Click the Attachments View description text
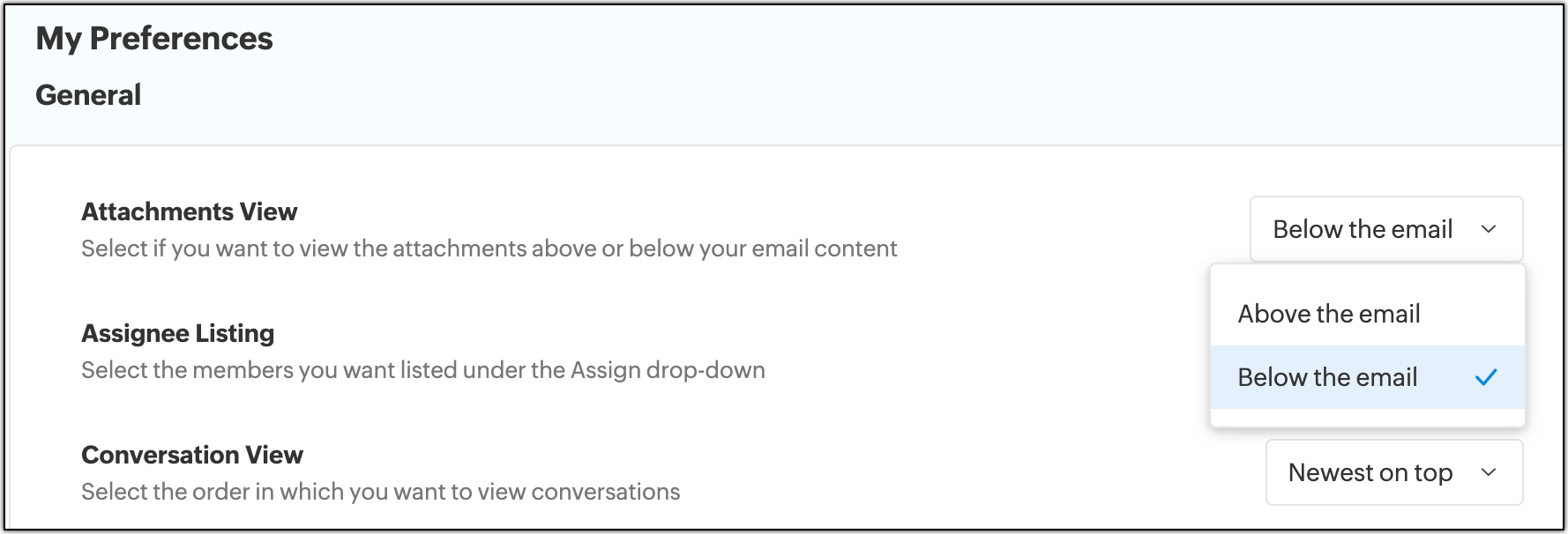The height and width of the screenshot is (534, 1568). [x=489, y=248]
